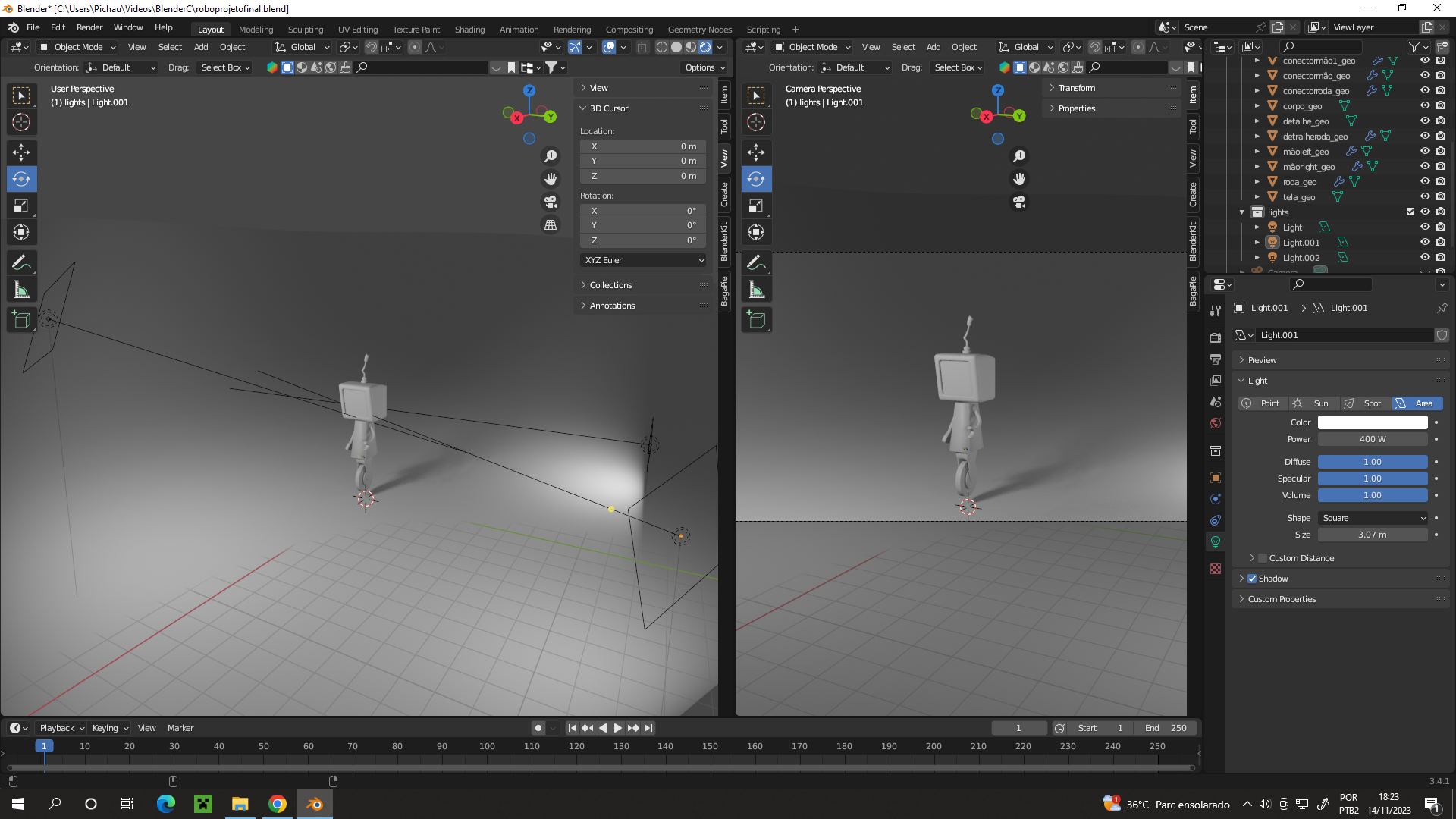Activate the Annotate tool in left viewport

21,263
